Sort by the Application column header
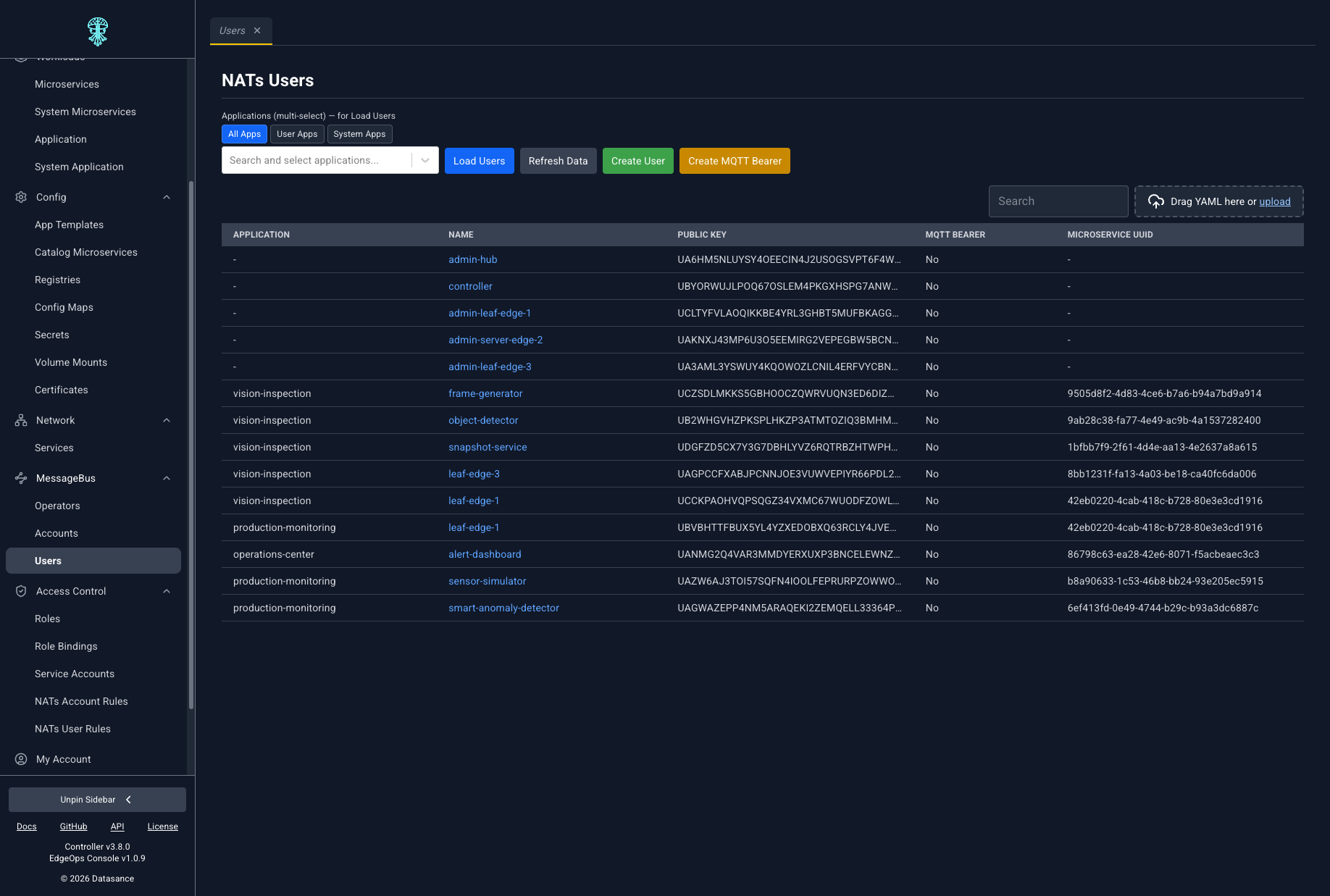Screen dimensions: 1330x896 [262, 235]
